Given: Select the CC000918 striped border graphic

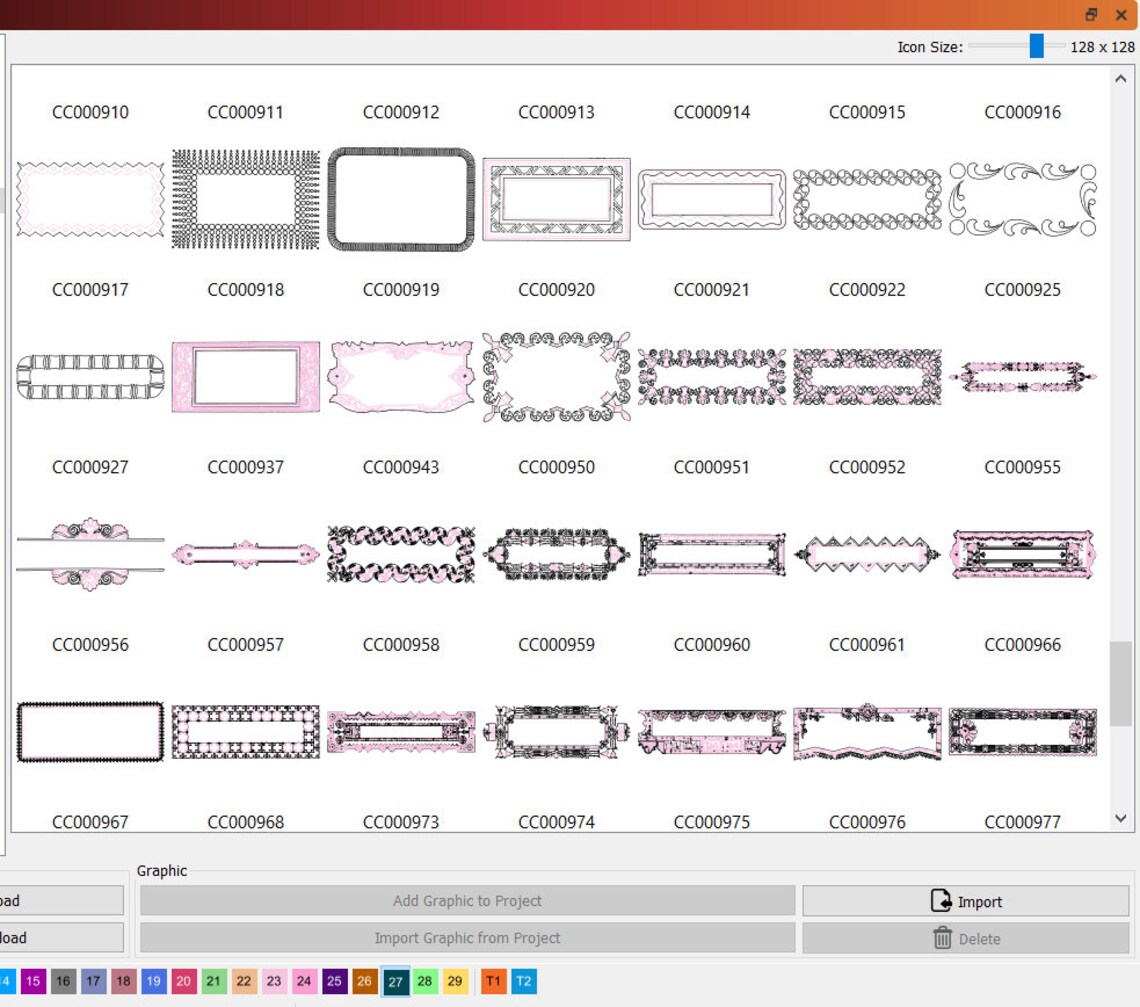Looking at the screenshot, I should tap(246, 199).
